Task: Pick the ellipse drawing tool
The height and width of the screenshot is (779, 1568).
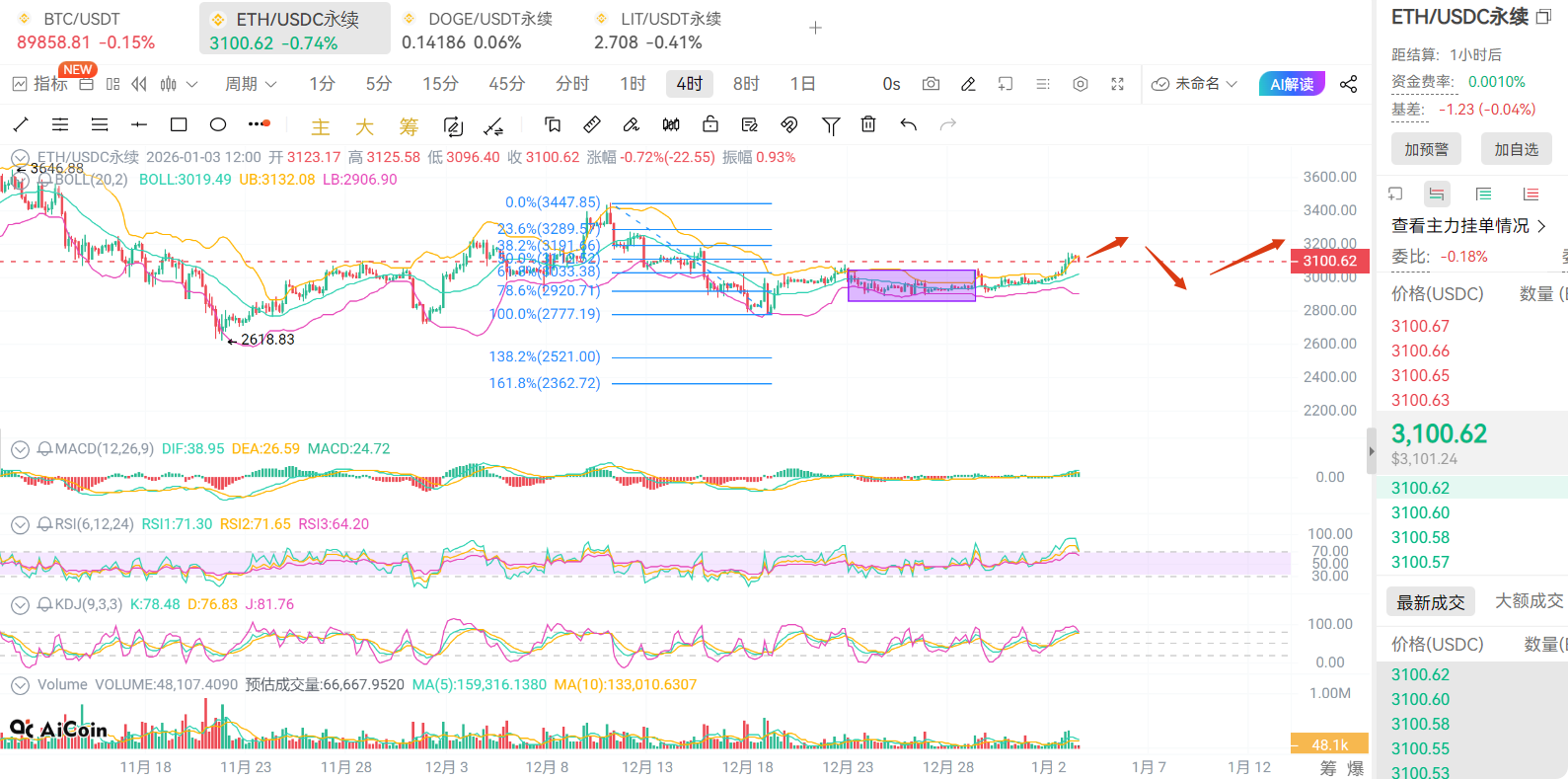Action: coord(218,124)
